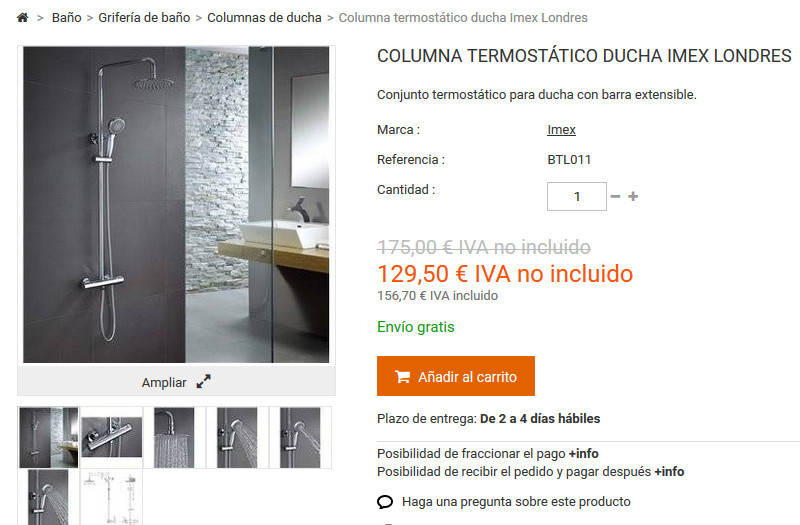Open Columnas de ducha breadcrumb link
The width and height of the screenshot is (800, 525).
[264, 18]
